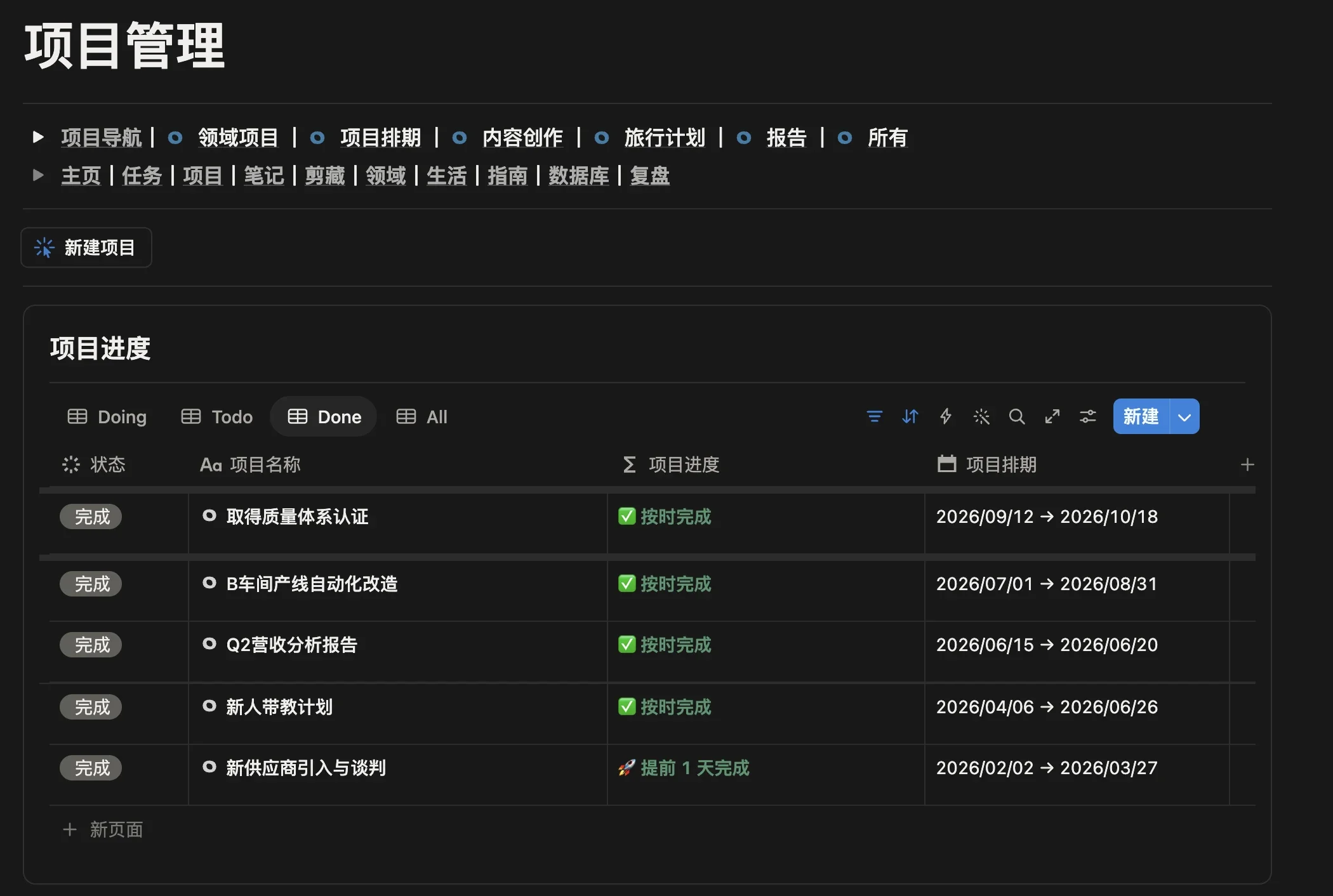Open the sort arrows icon

(910, 416)
